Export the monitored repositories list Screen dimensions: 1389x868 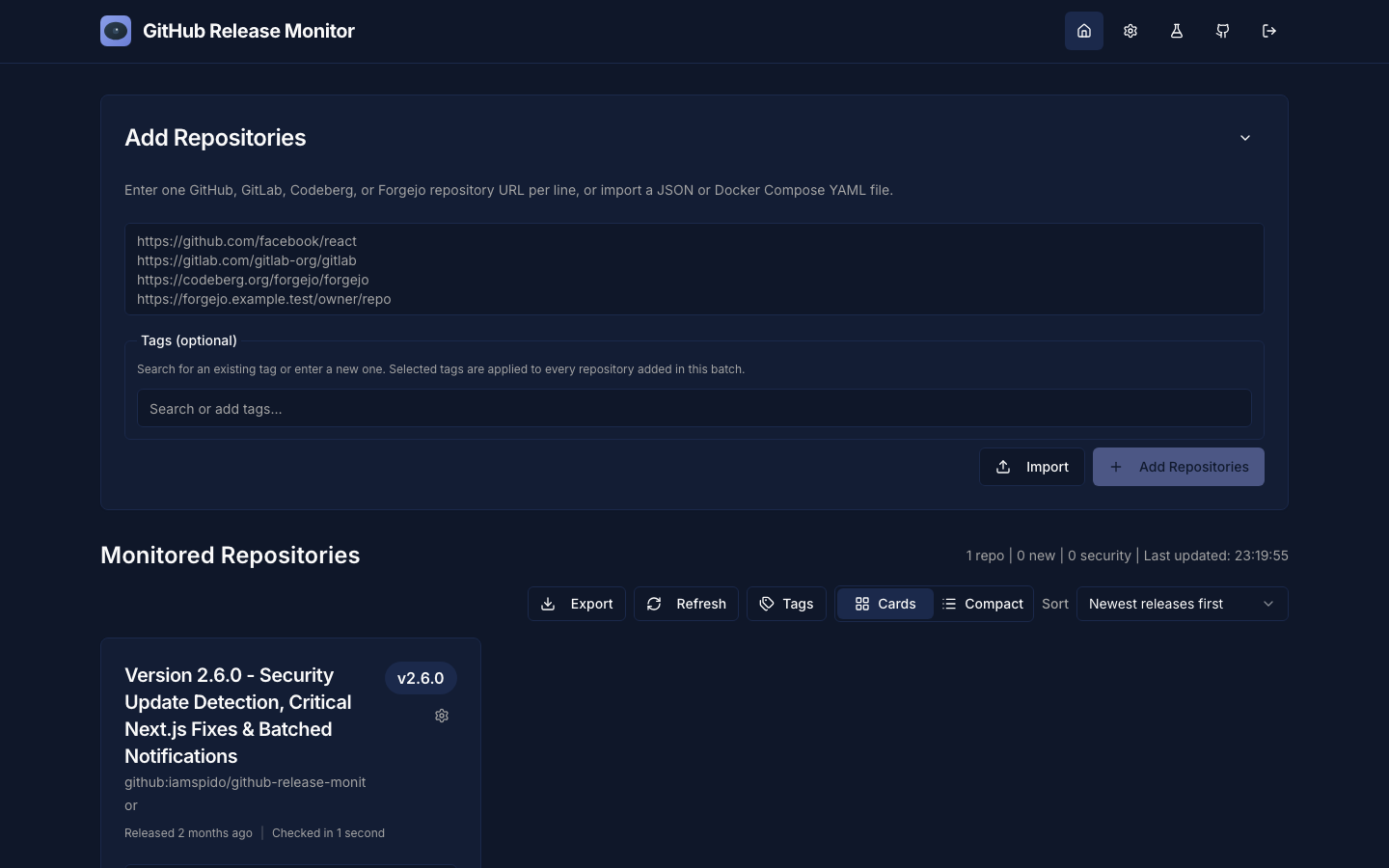coord(577,604)
